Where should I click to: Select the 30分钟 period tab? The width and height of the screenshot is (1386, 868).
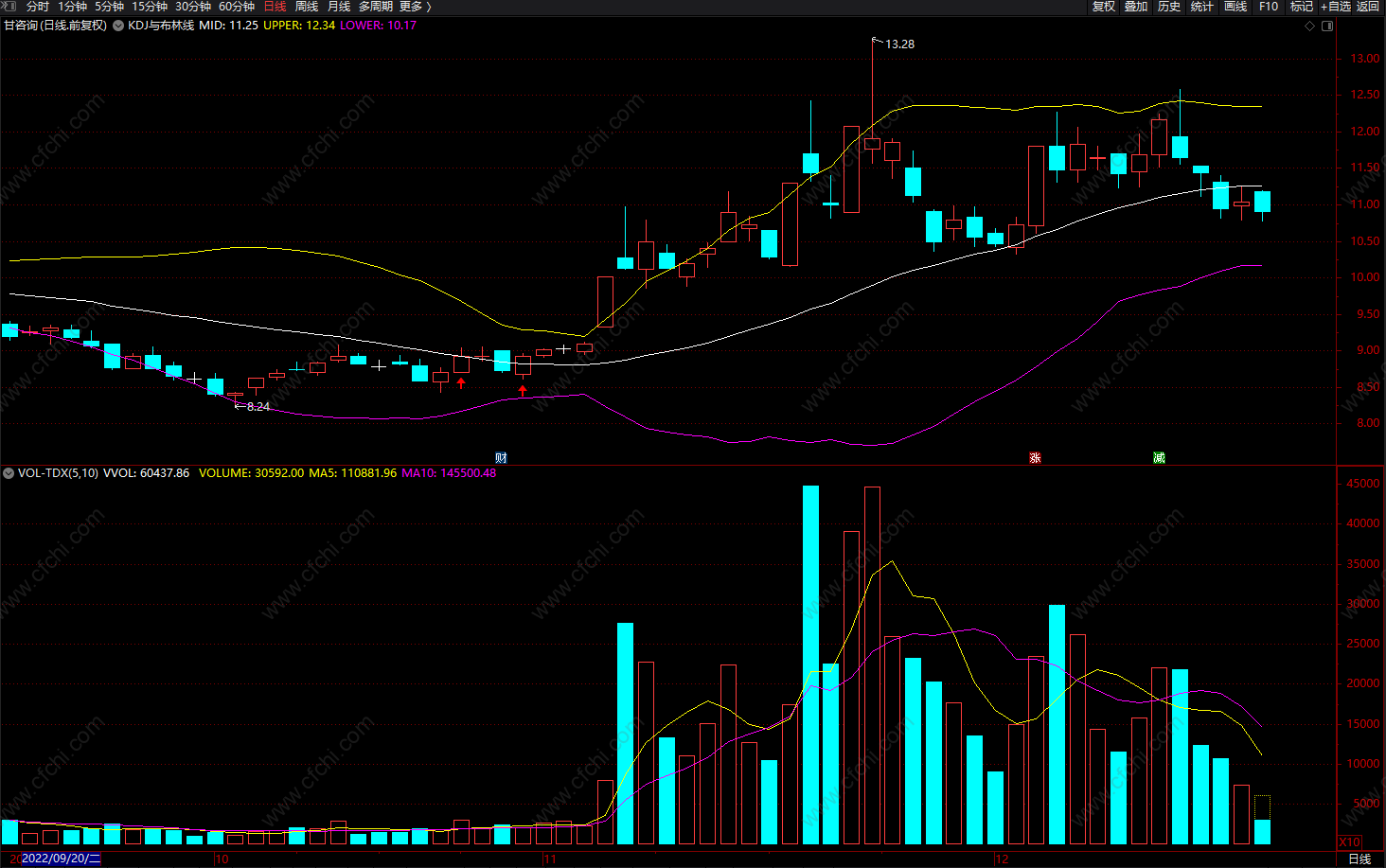[193, 7]
